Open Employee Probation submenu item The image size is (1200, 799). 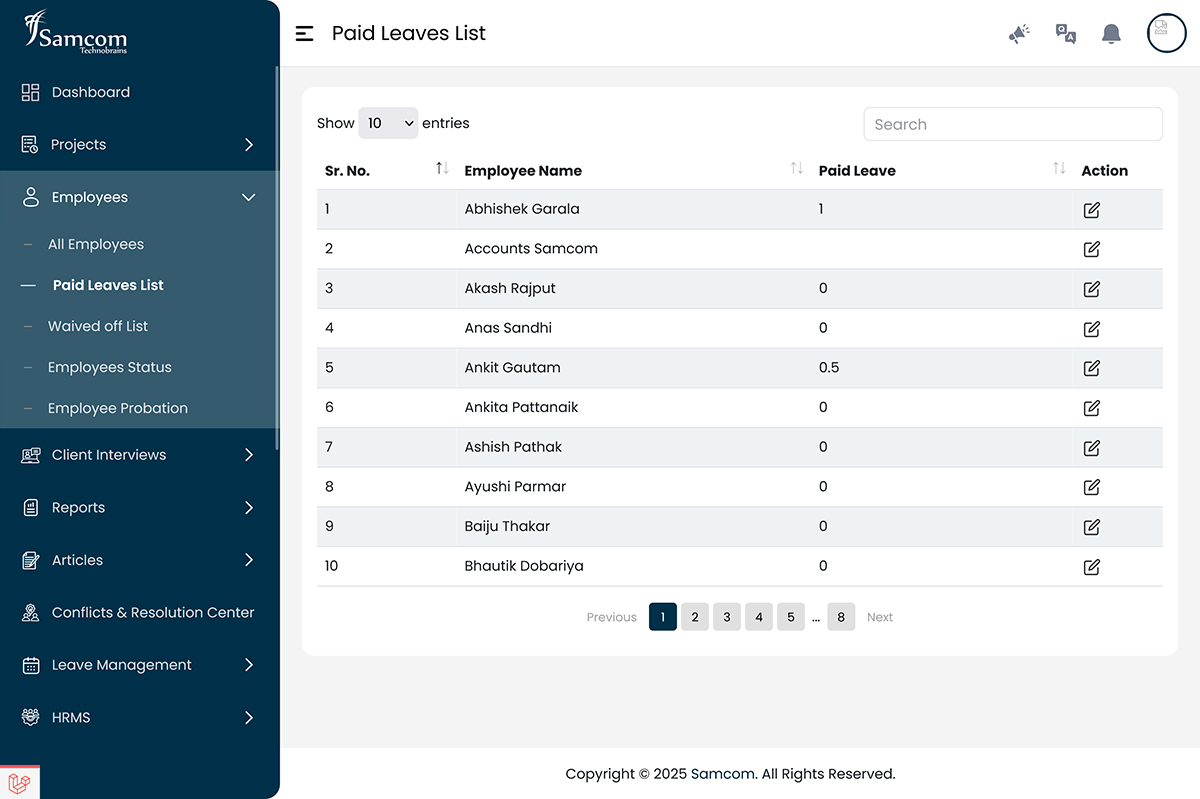pos(118,408)
